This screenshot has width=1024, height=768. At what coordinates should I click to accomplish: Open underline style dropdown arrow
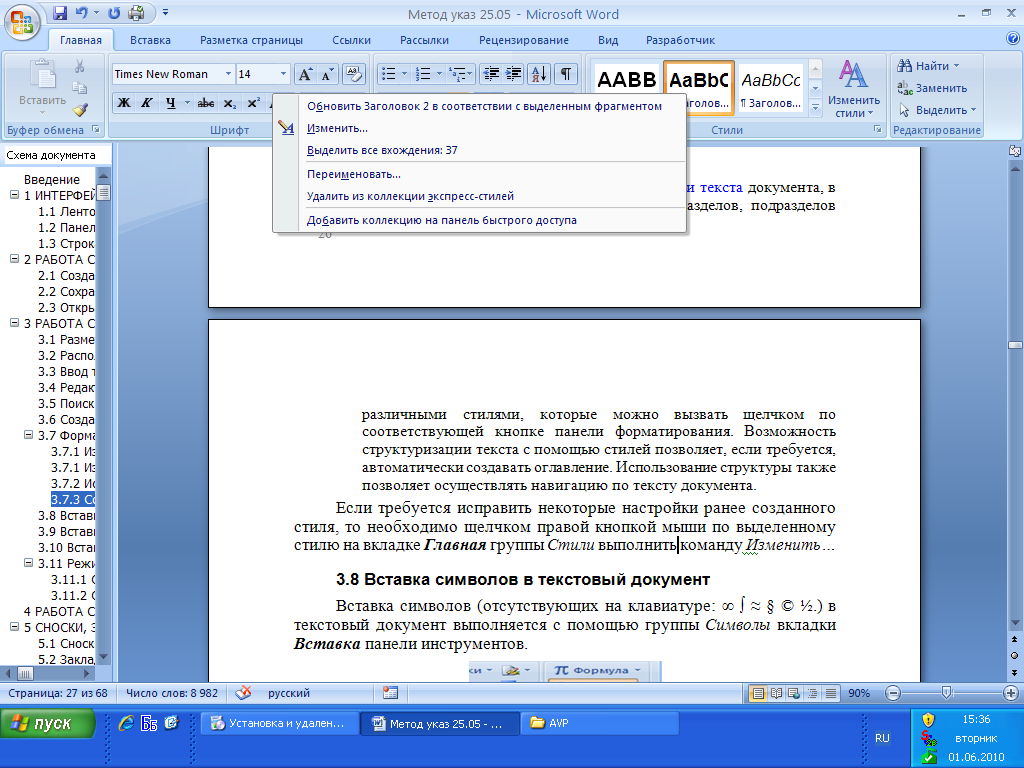[187, 103]
